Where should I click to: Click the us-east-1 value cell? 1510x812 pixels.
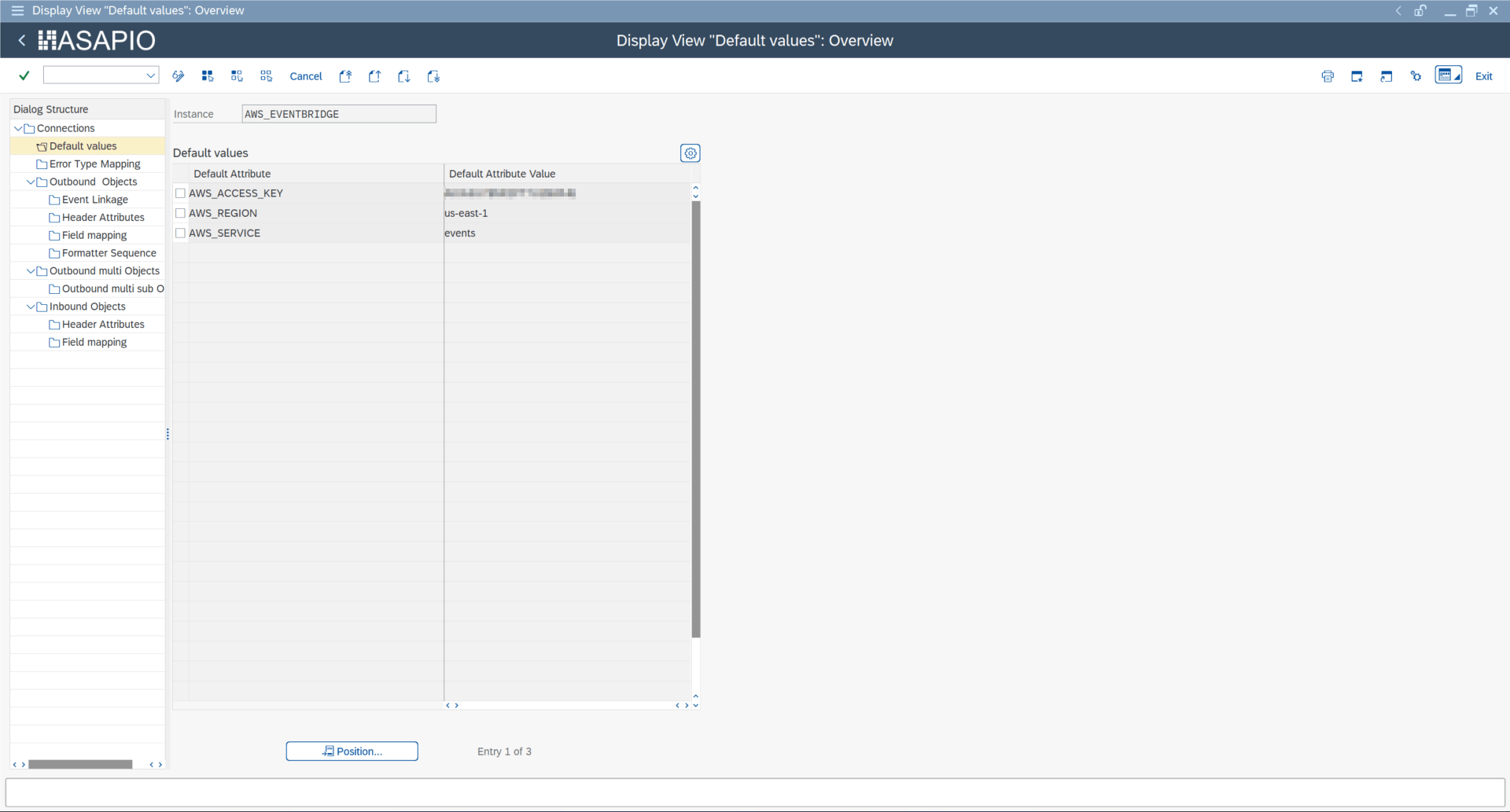click(x=567, y=213)
